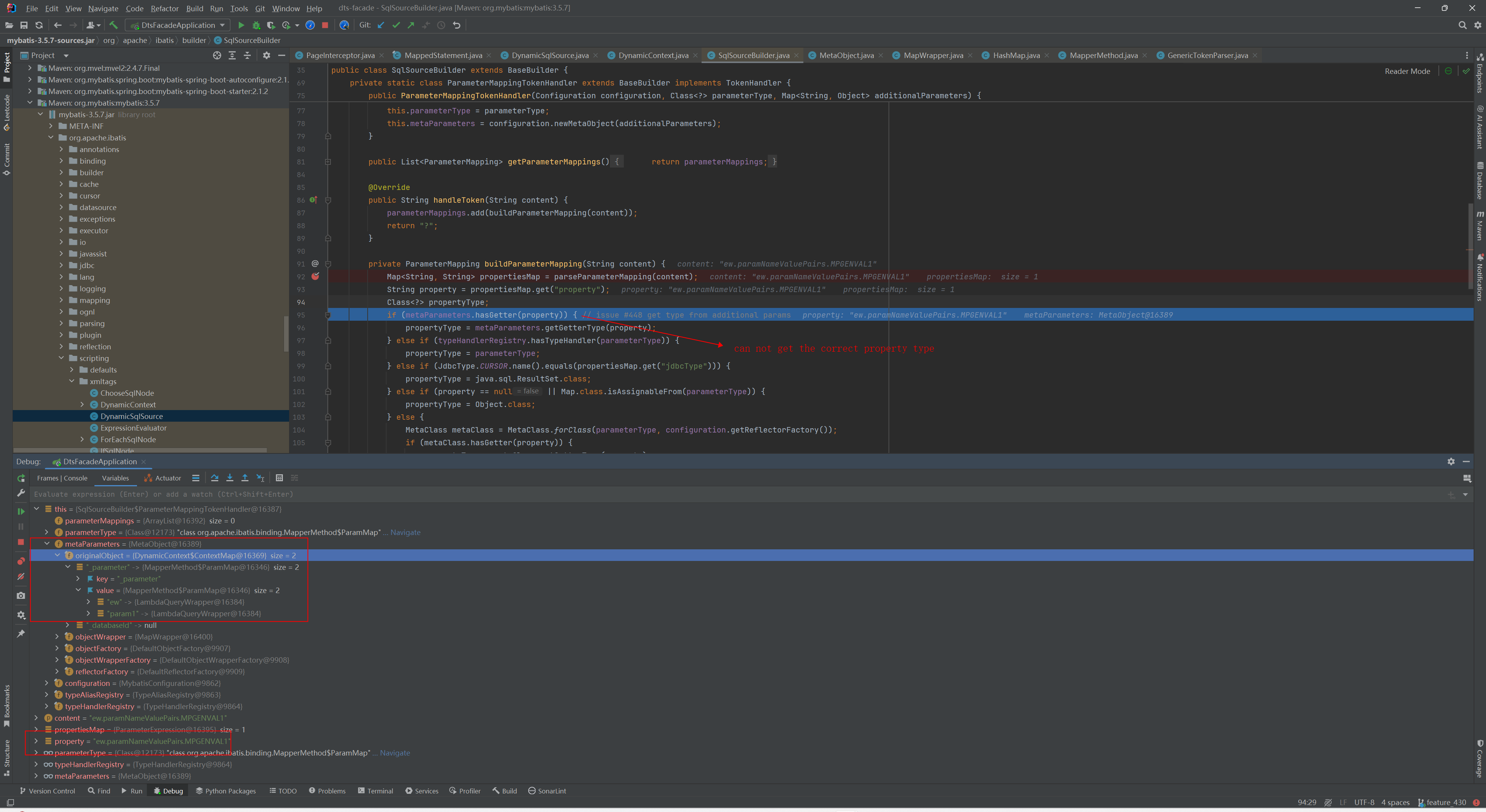View breakpoints icon in Debug sidebar

point(21,561)
